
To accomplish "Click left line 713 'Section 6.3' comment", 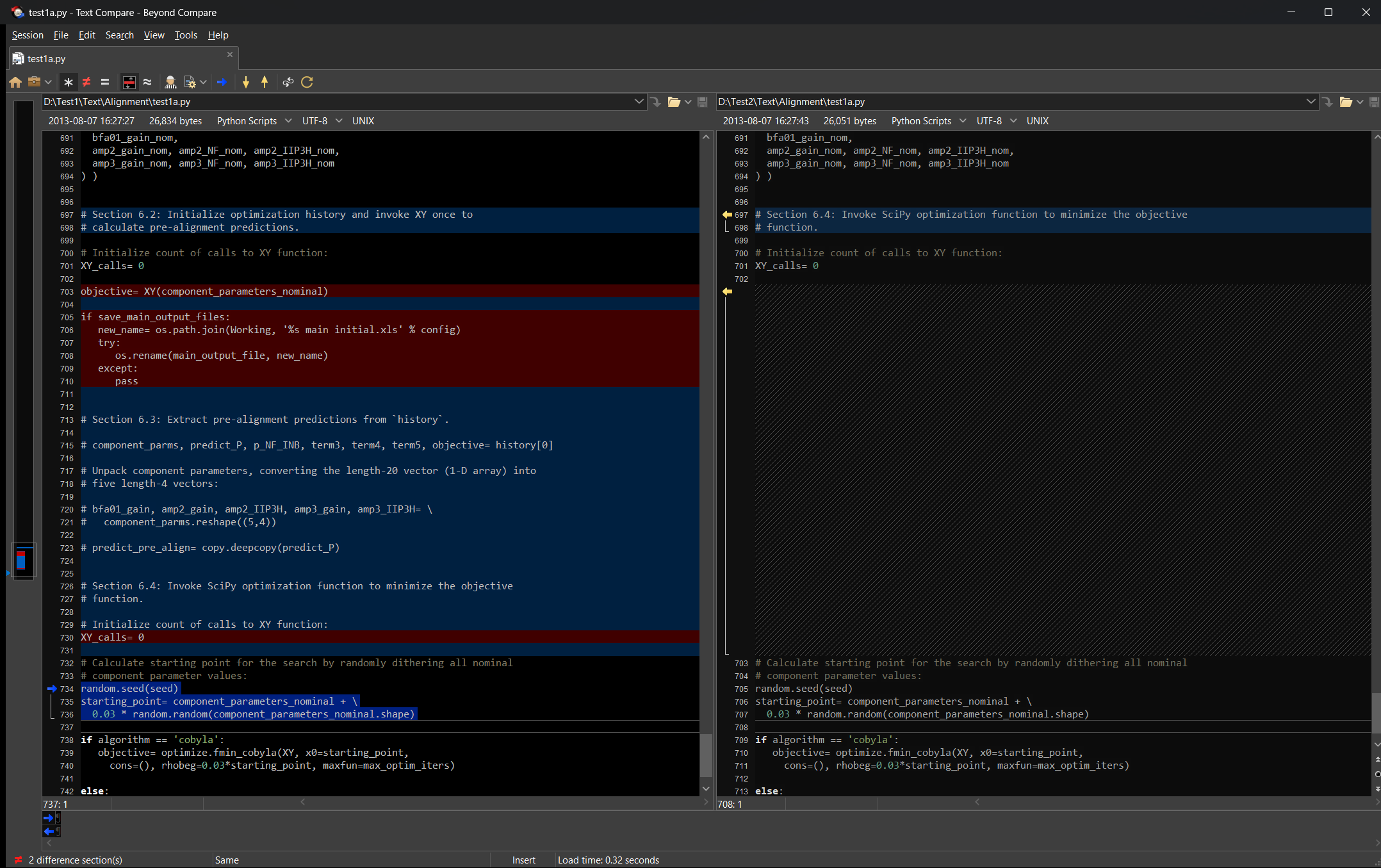I will tap(265, 420).
